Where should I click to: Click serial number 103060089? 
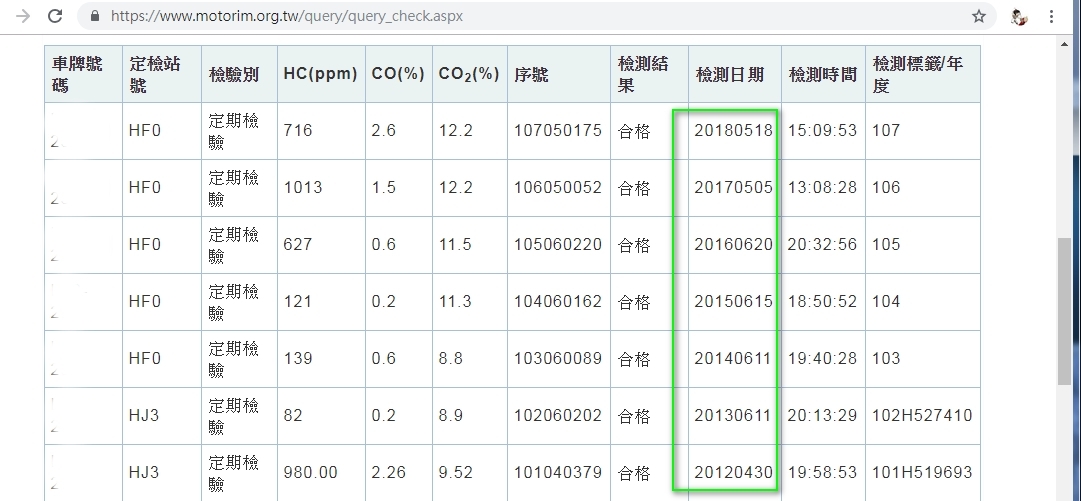(558, 358)
